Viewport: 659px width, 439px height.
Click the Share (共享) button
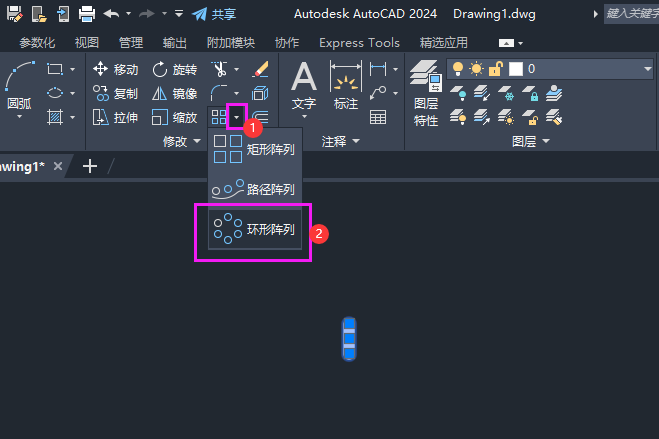[x=214, y=14]
